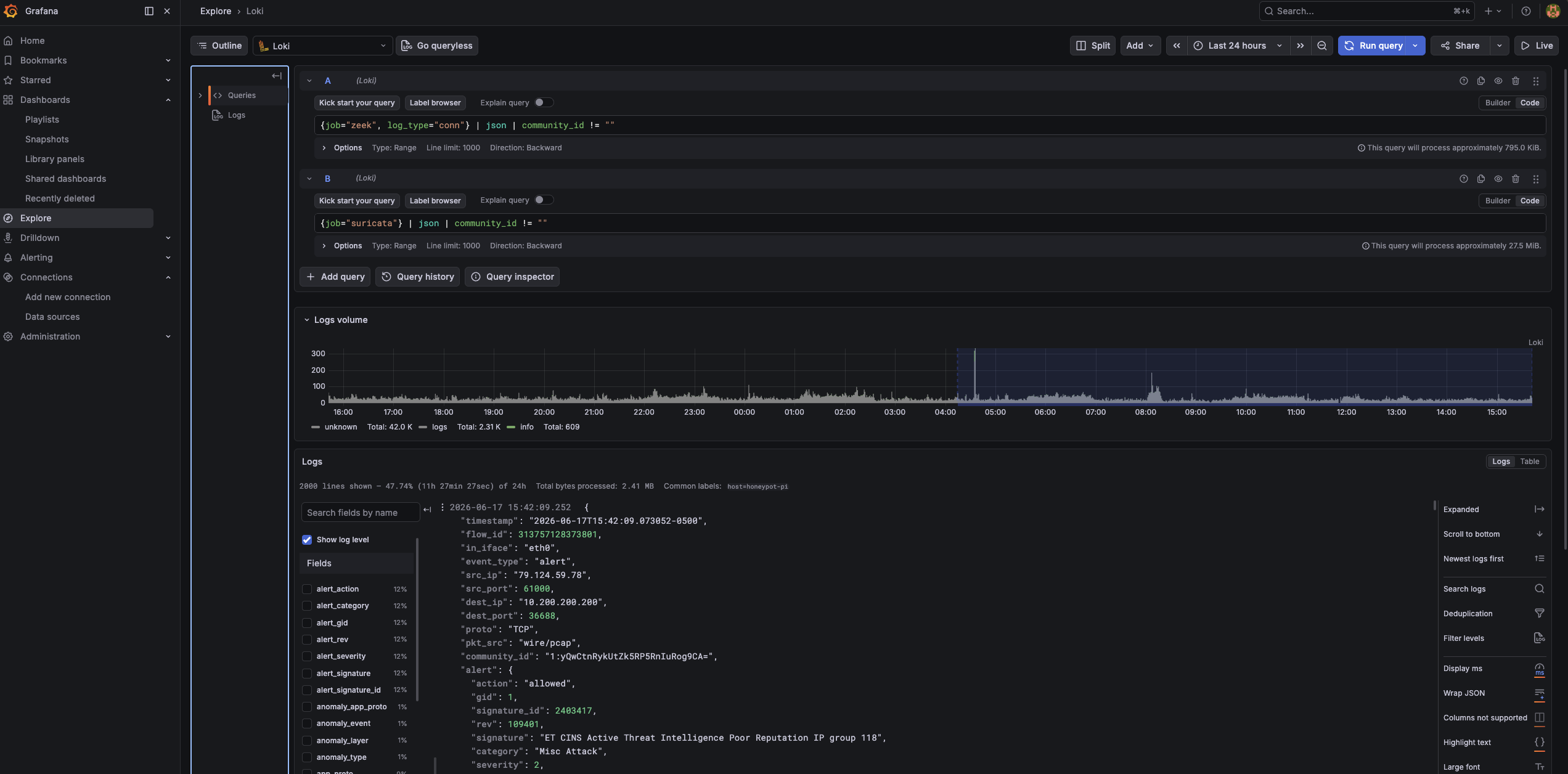Open the Add dropdown
The width and height of the screenshot is (1568, 774).
pos(1140,46)
